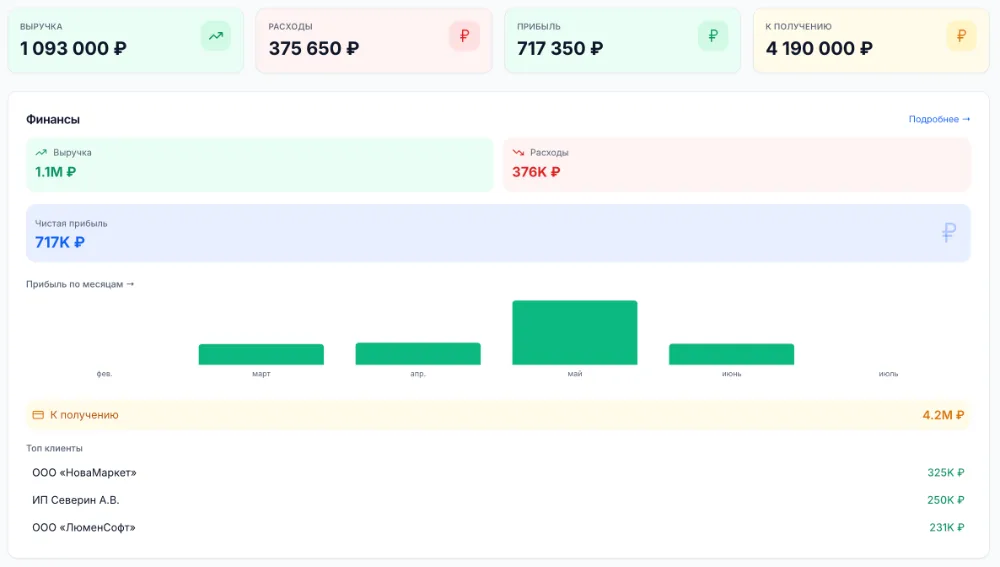
Task: Click the yellow ruble icon in К получению card
Action: tap(961, 36)
